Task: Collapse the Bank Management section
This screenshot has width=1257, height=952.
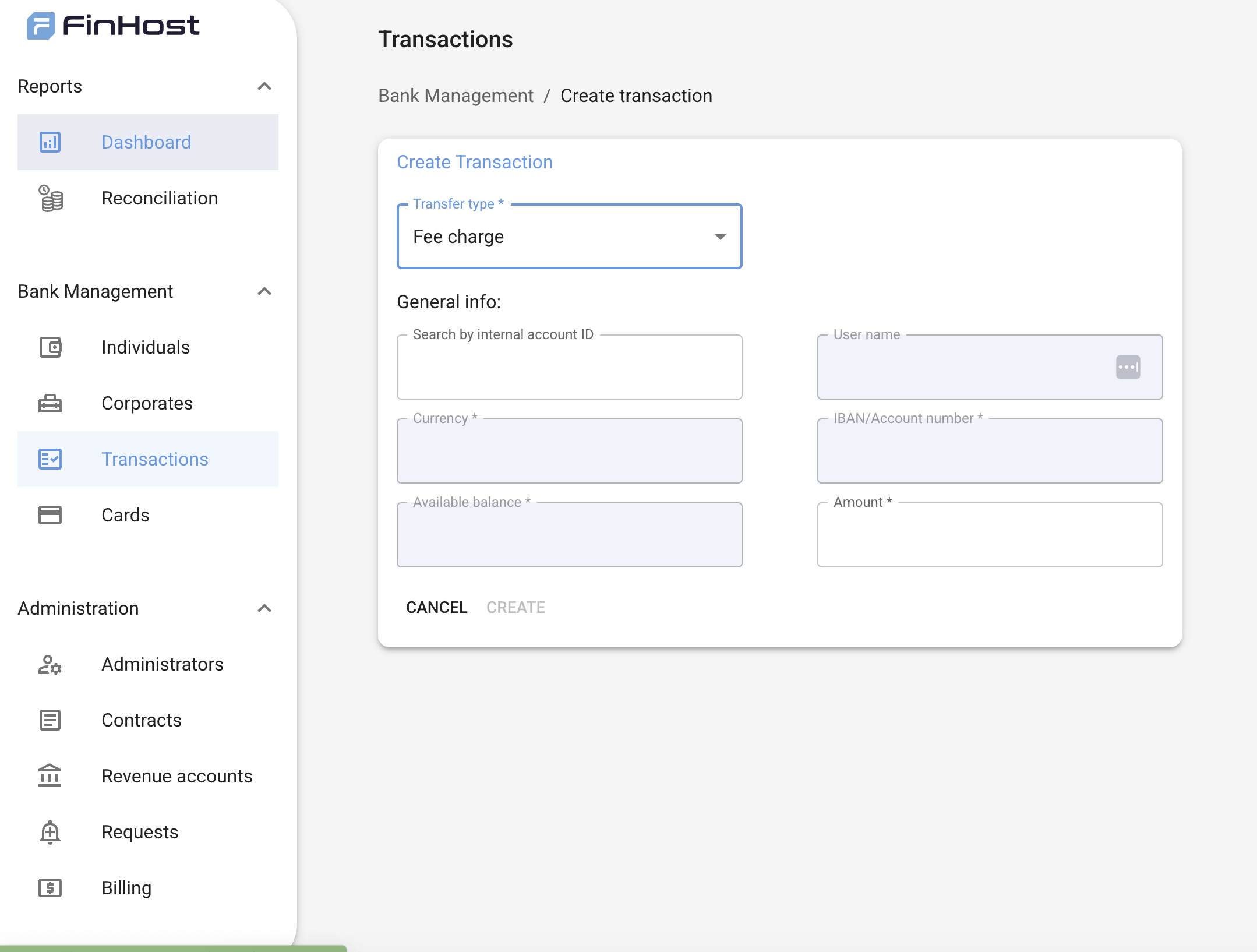Action: tap(265, 291)
